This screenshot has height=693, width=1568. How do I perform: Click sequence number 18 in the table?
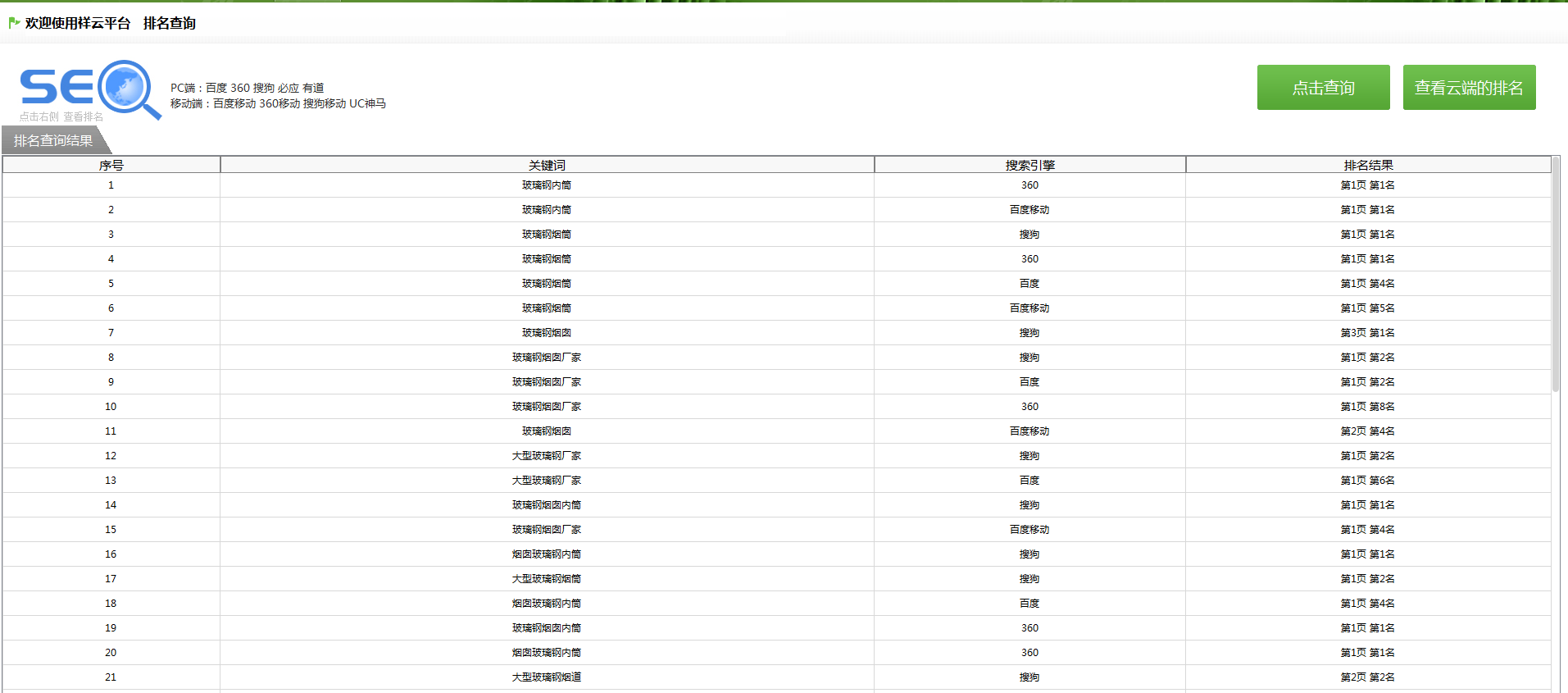[111, 604]
